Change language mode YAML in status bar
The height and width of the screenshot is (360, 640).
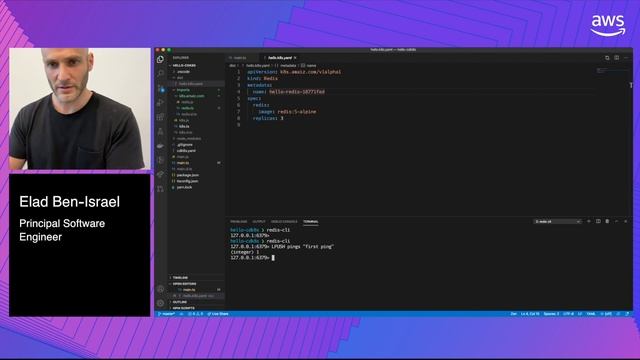click(x=591, y=314)
